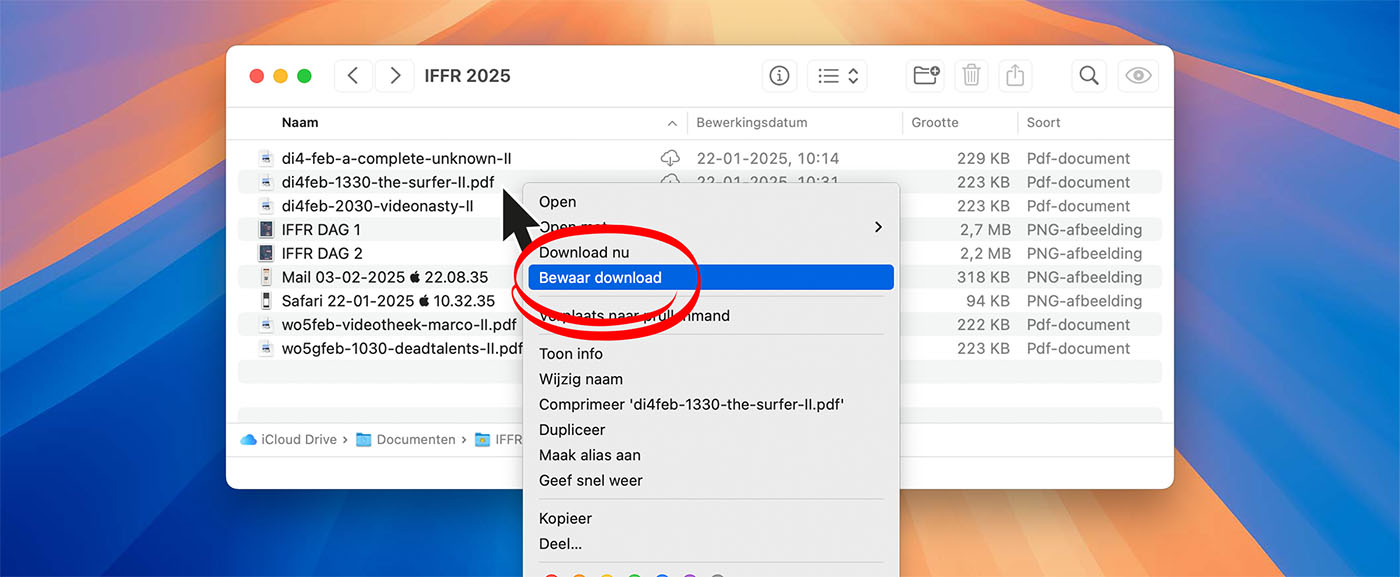Screen dimensions: 1400x577
Task: Toggle sort order arrow in Naam column
Action: tap(671, 123)
